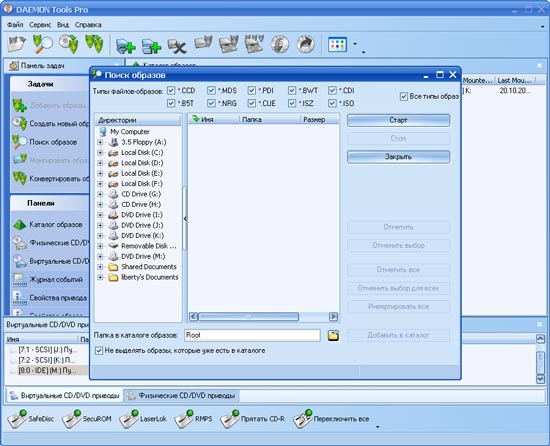Click the mount image toolbar icon
550x446 pixels.
coord(203,44)
